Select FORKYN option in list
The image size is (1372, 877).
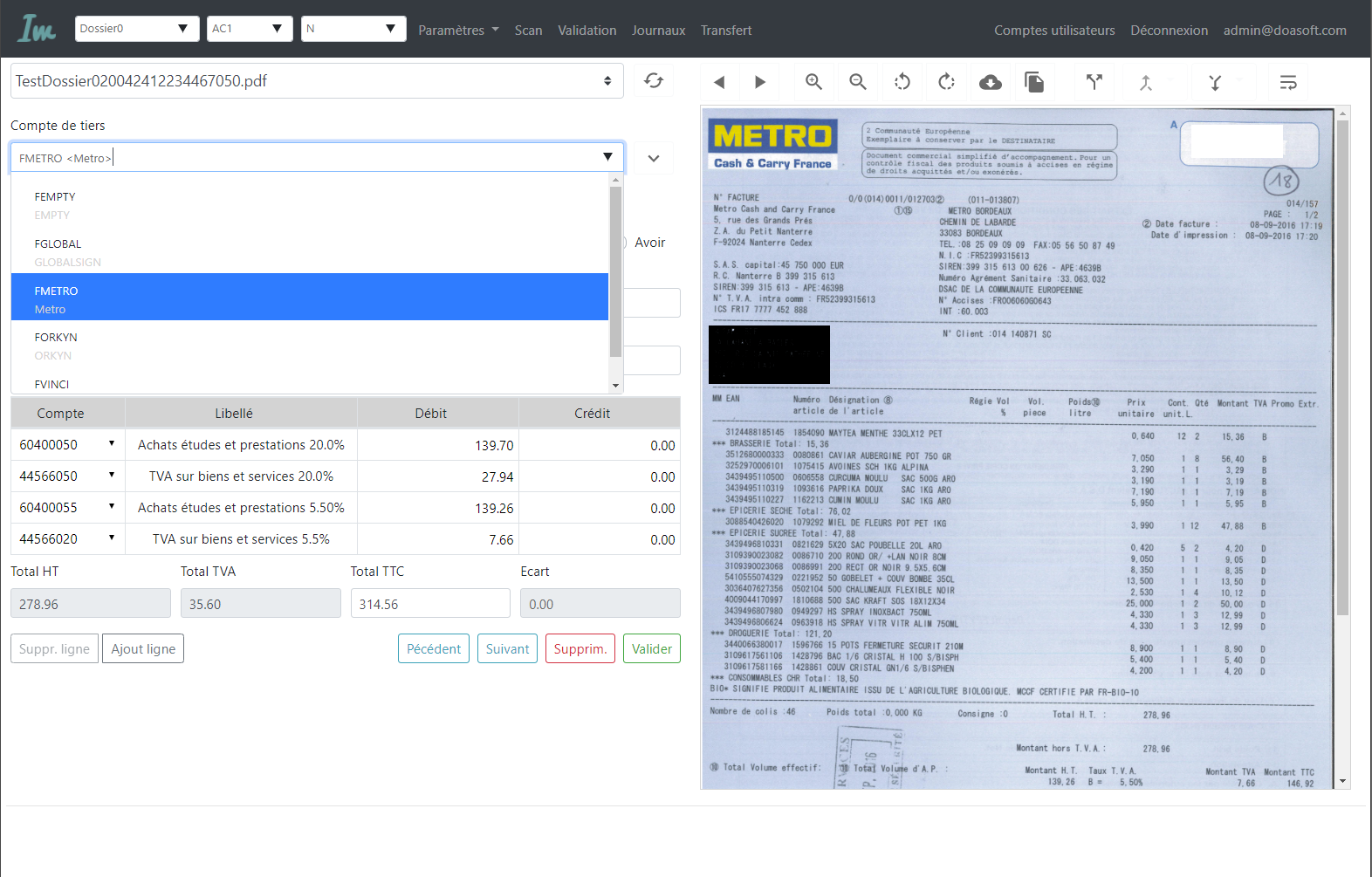point(310,346)
